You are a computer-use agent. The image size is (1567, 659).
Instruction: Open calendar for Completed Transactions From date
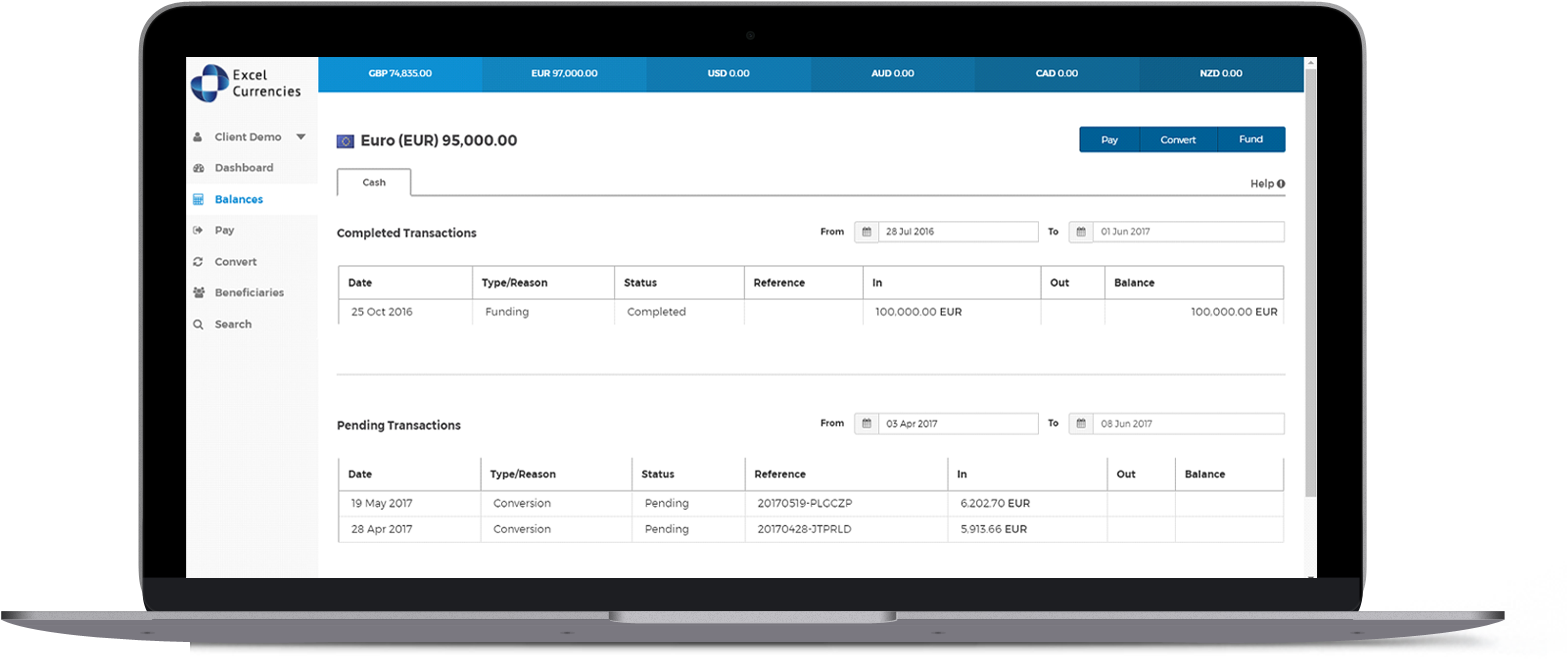pyautogui.click(x=866, y=232)
